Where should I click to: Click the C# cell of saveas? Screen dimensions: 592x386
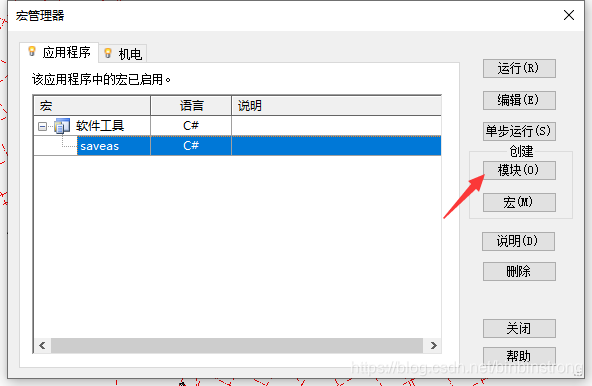[x=191, y=146]
